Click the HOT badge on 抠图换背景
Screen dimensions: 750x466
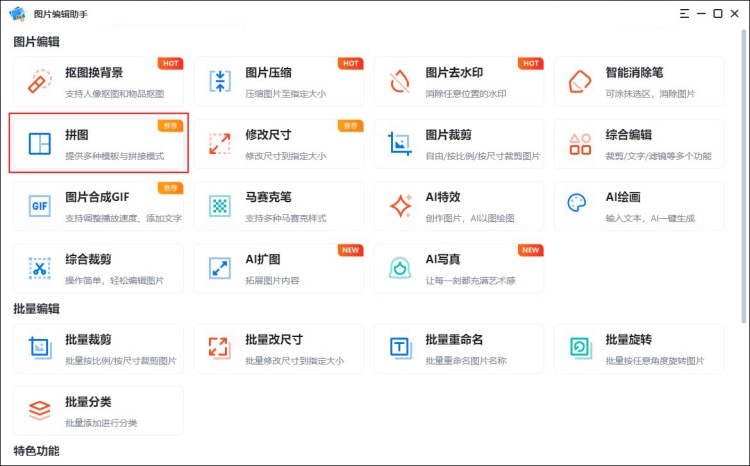171,63
